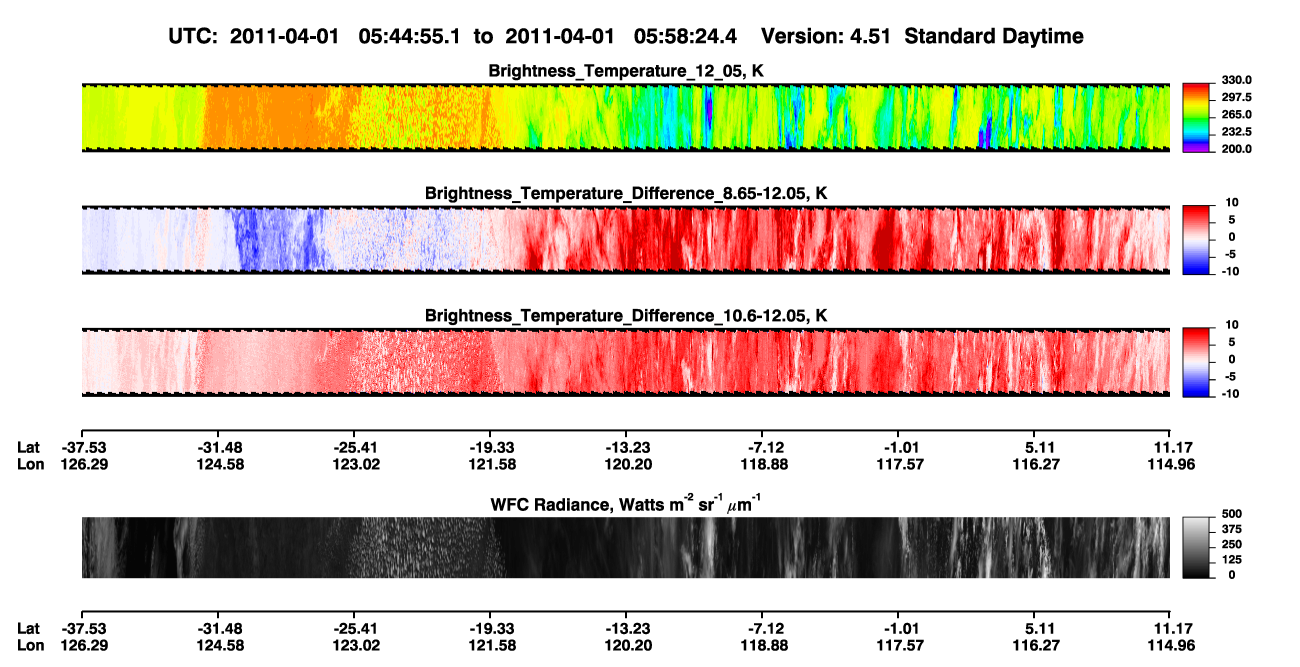This screenshot has width=1300, height=667.
Task: Click Lon '118.88' on the bottom axis below WFC
Action: point(762,645)
